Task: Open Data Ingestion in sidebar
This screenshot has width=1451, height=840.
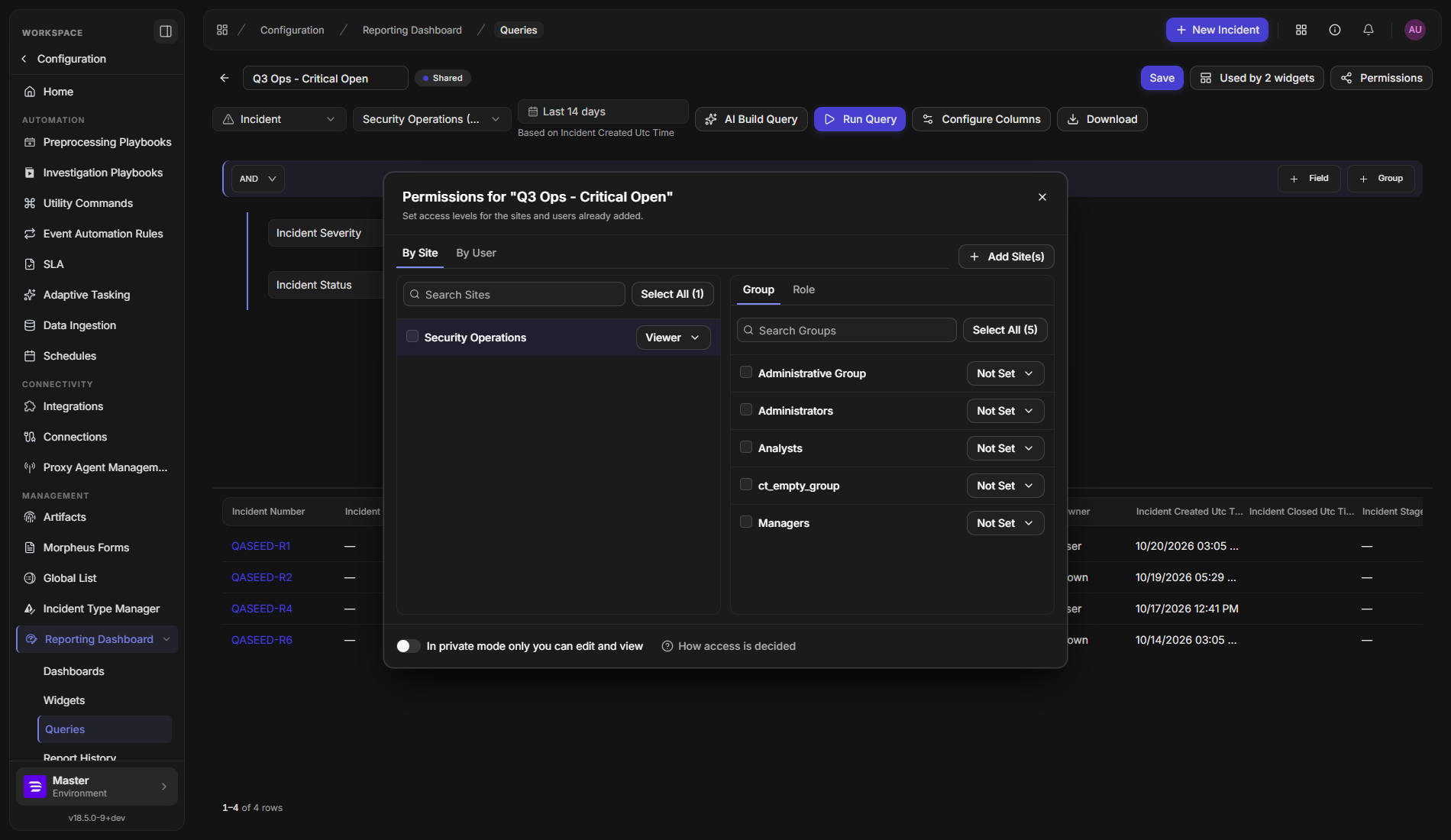Action: pyautogui.click(x=96, y=325)
